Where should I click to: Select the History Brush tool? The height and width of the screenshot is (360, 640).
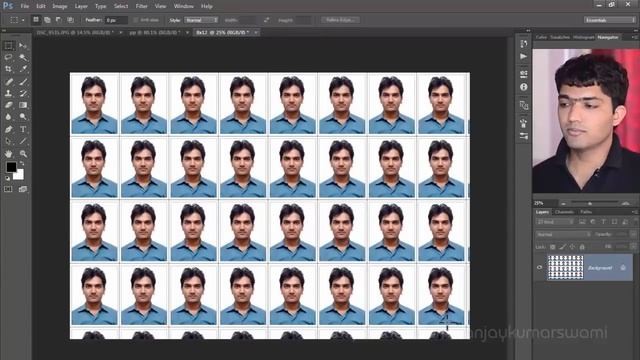[23, 93]
